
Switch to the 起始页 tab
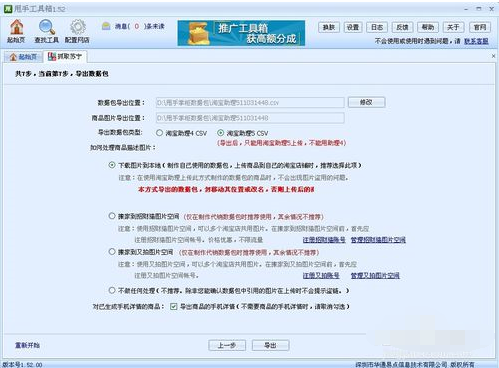[23, 57]
